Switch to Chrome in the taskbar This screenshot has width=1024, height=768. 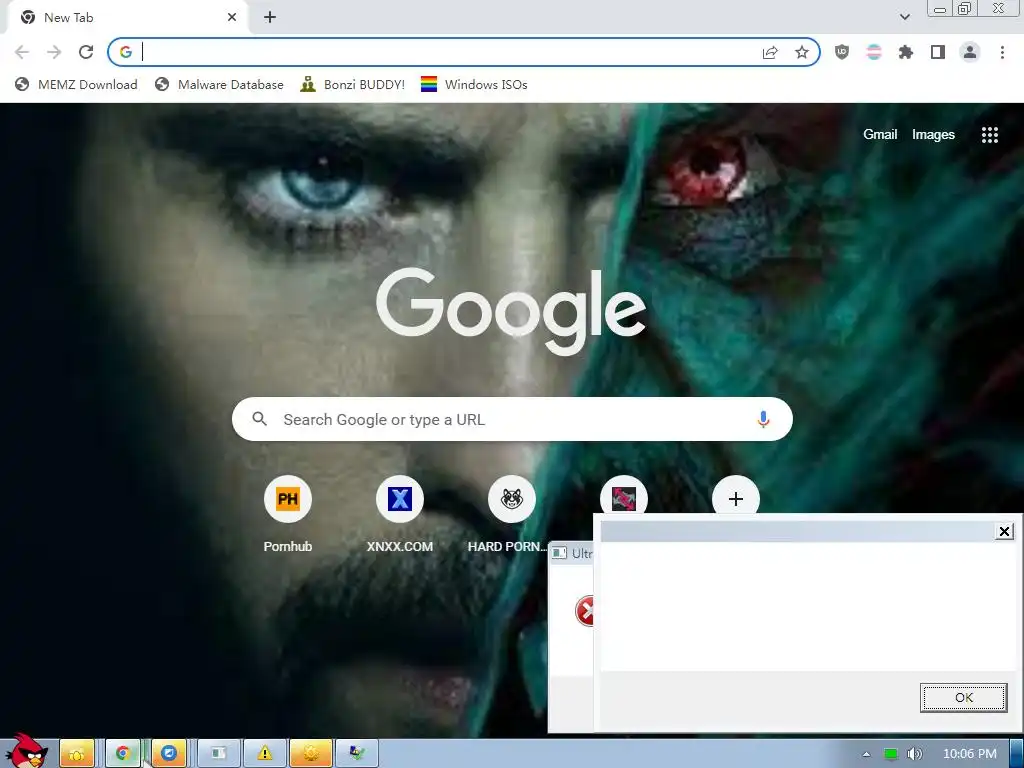(123, 754)
